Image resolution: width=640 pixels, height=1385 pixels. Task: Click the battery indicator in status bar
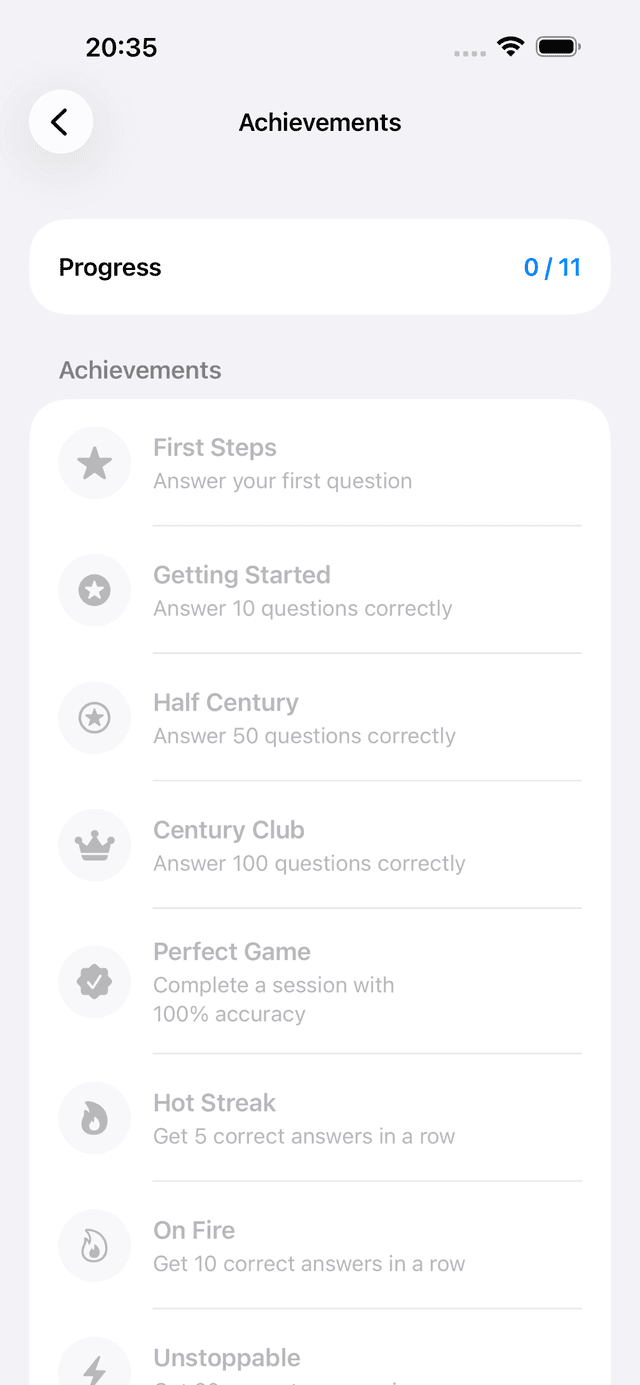558,47
